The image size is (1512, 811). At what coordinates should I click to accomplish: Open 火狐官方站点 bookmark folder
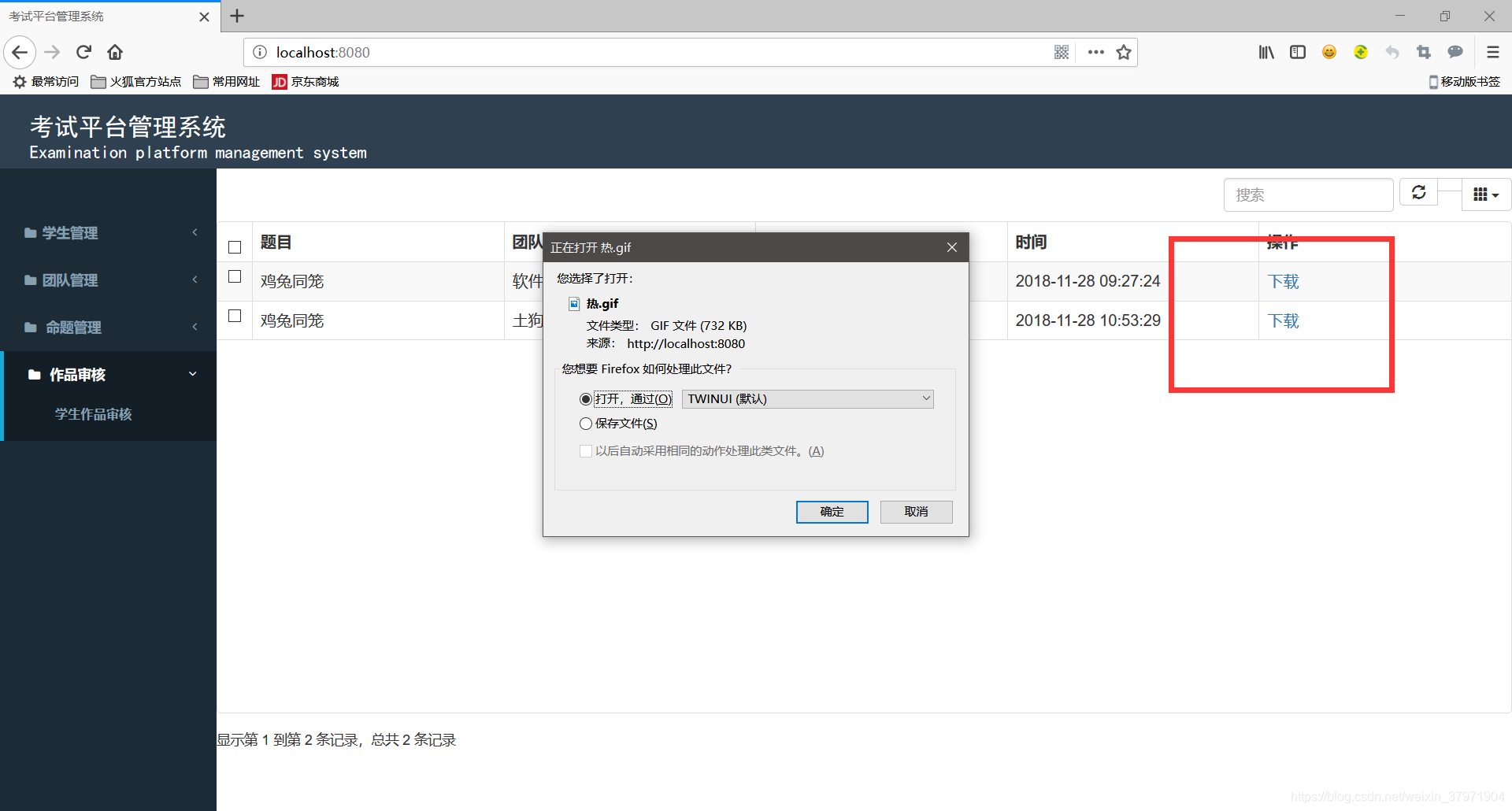[x=136, y=82]
